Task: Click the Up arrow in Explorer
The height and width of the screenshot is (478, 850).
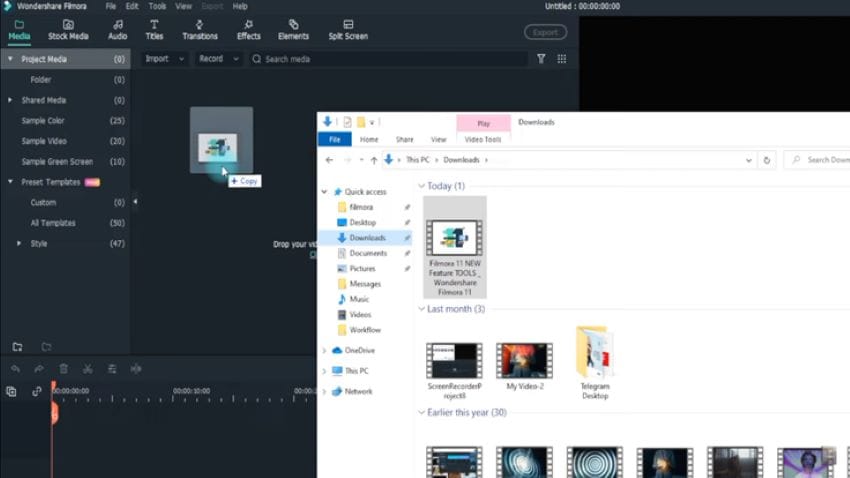Action: [374, 160]
